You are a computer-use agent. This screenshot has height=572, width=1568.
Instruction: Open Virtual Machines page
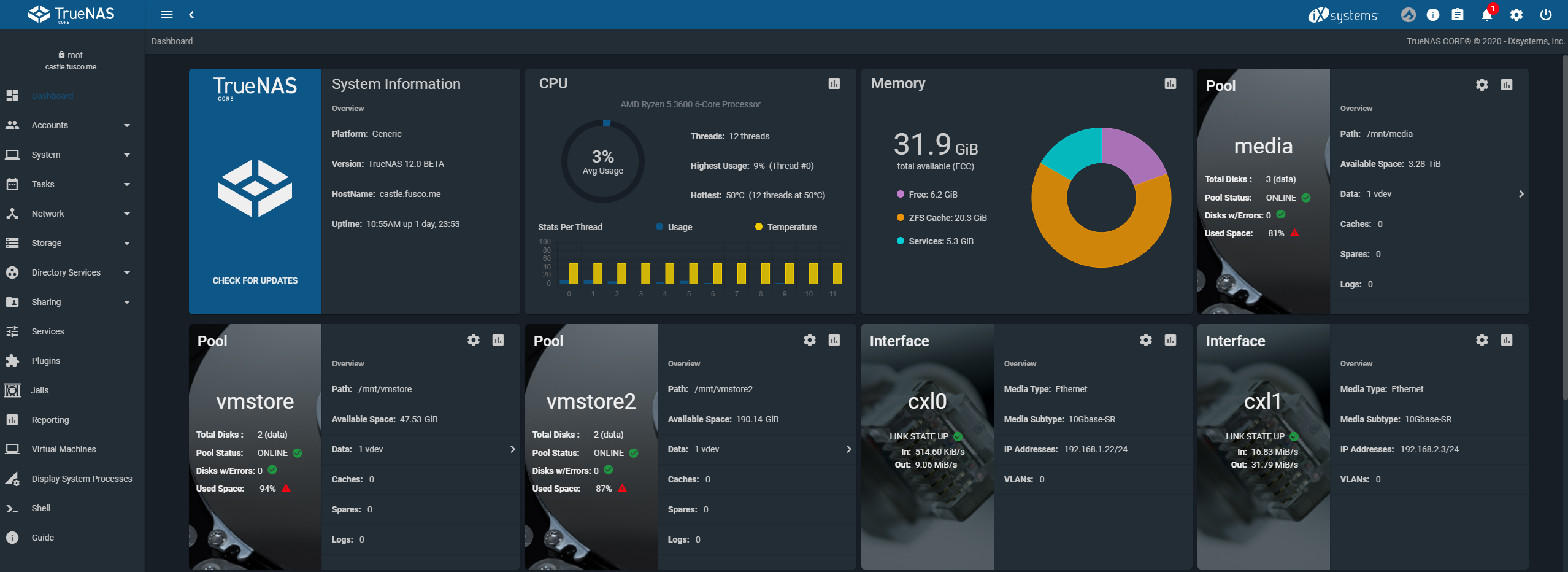pyautogui.click(x=64, y=449)
